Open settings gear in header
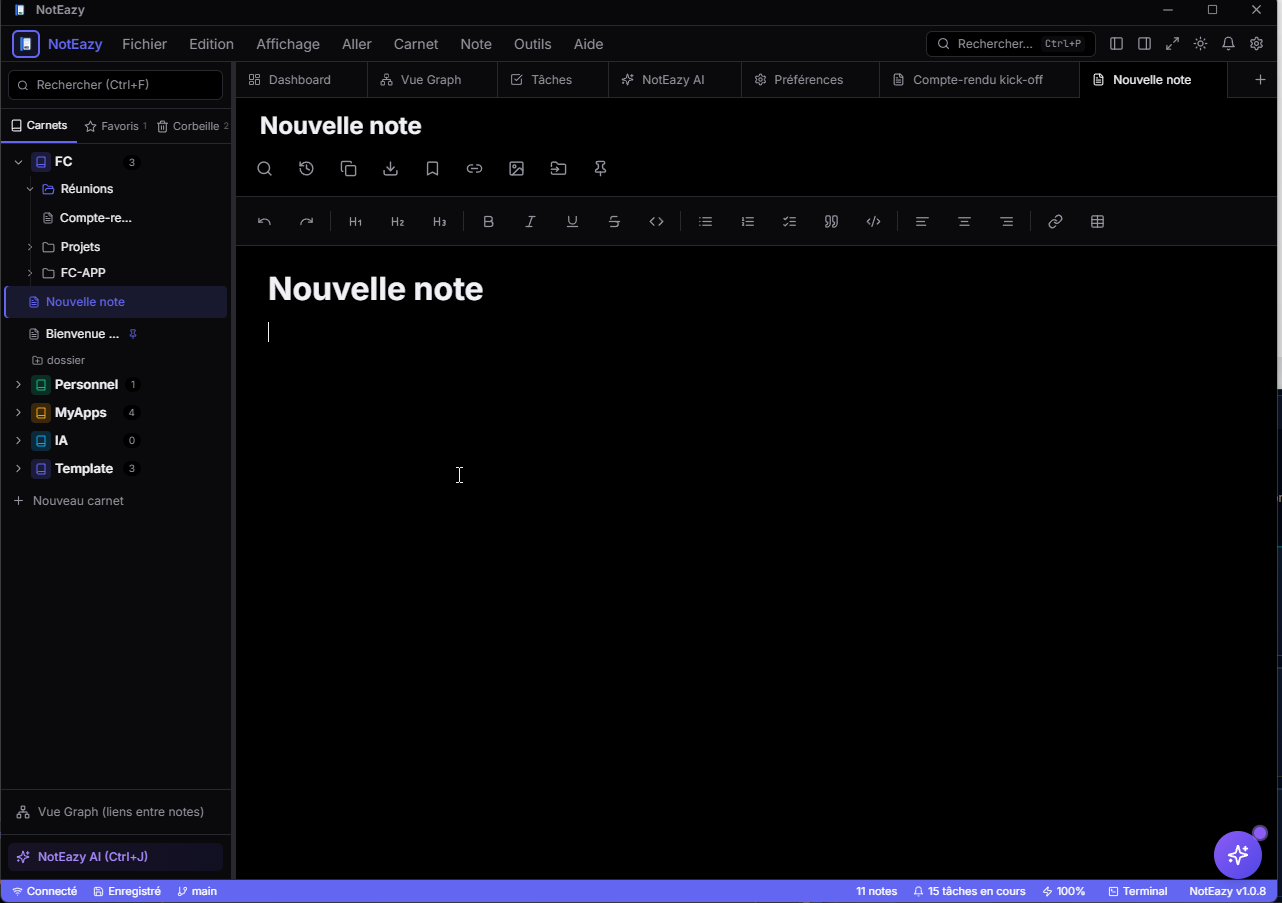The image size is (1282, 903). pos(1256,44)
